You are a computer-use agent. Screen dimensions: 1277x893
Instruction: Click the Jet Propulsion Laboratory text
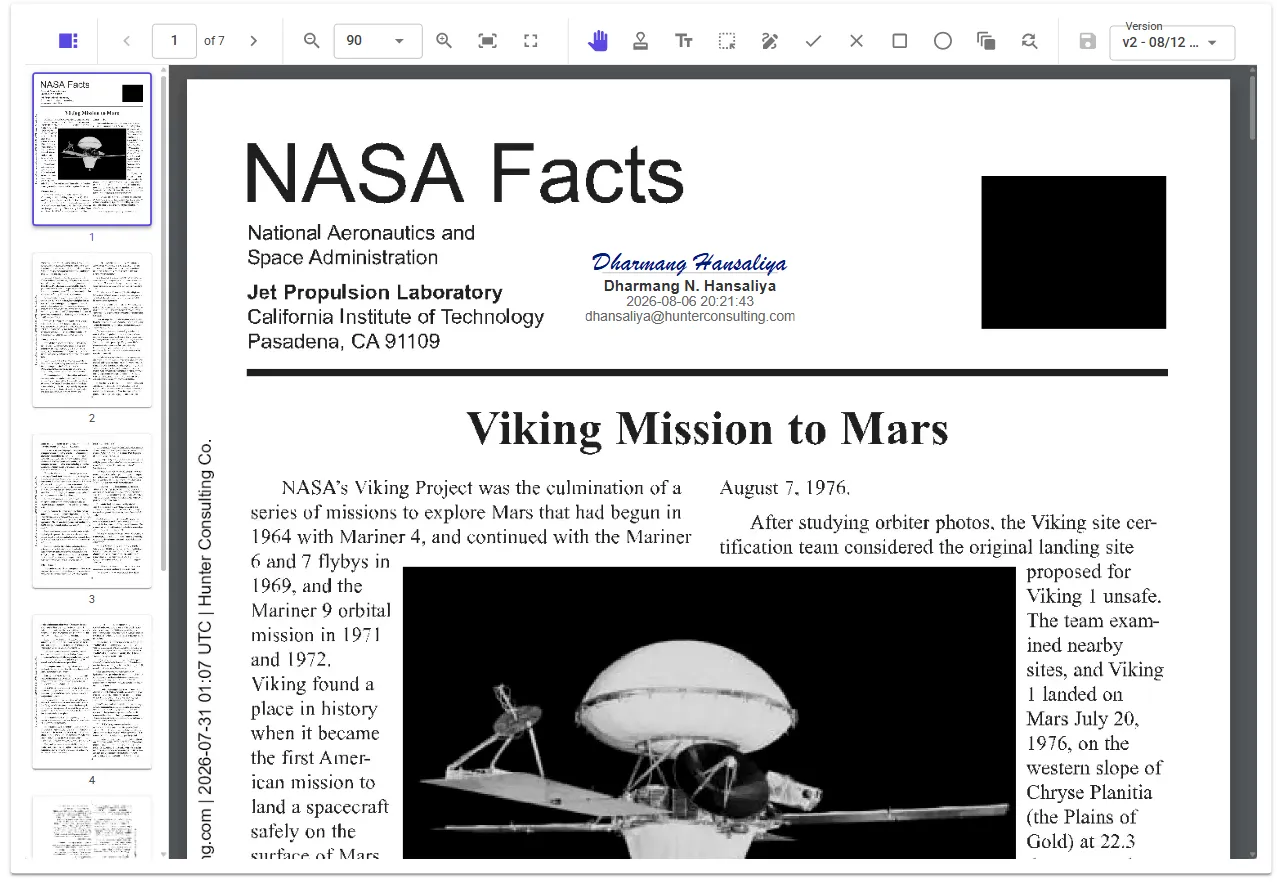pyautogui.click(x=375, y=292)
